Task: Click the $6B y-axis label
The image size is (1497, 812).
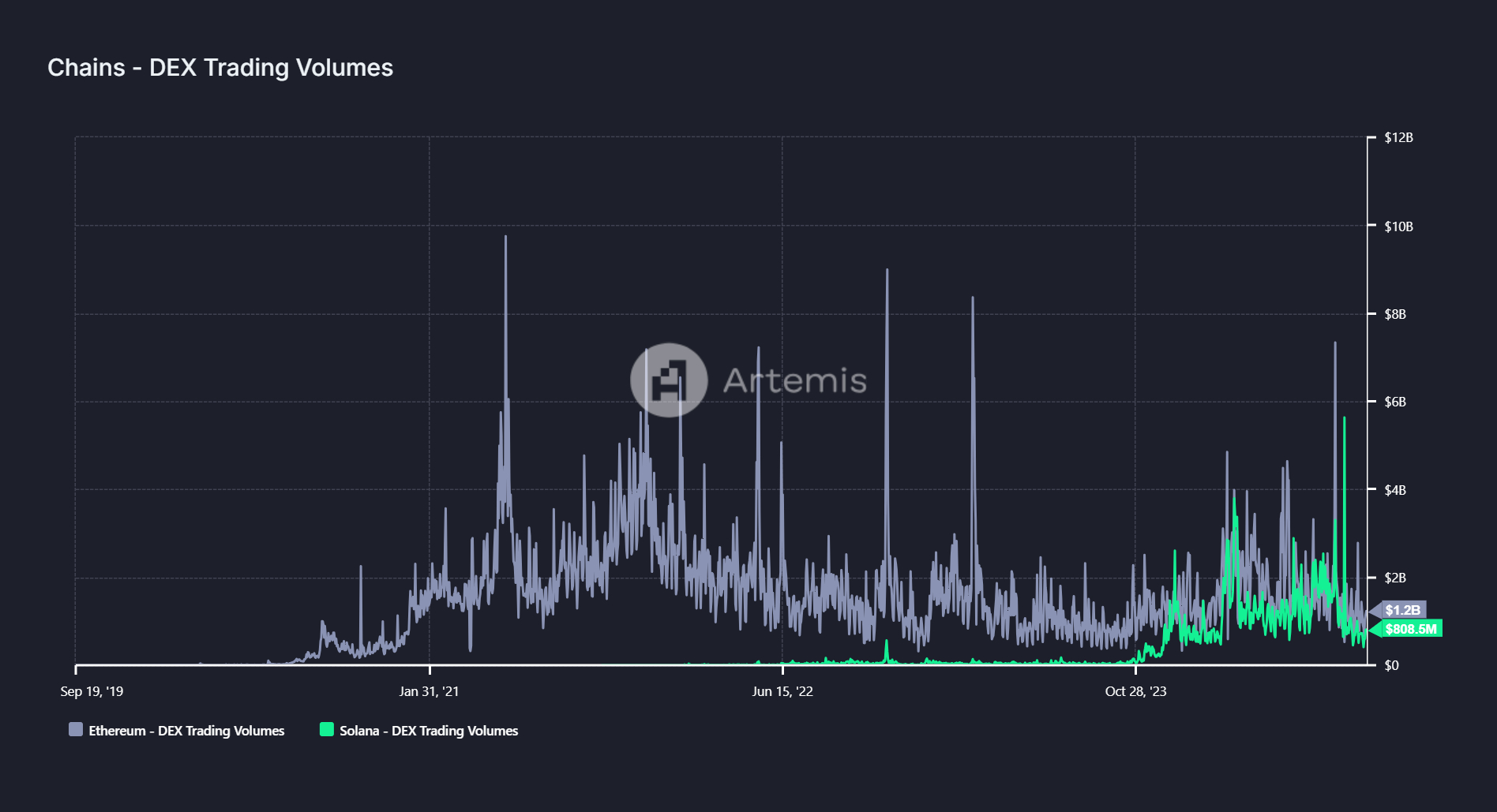Action: (1395, 402)
